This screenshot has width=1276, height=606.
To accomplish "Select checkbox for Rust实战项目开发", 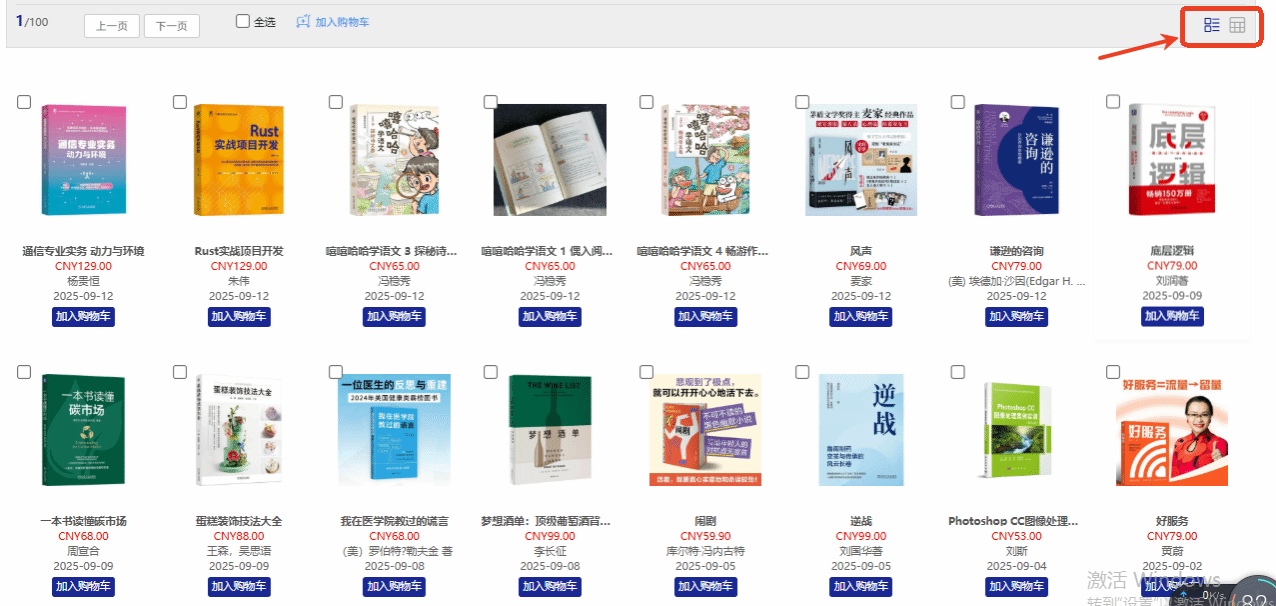I will [x=180, y=102].
